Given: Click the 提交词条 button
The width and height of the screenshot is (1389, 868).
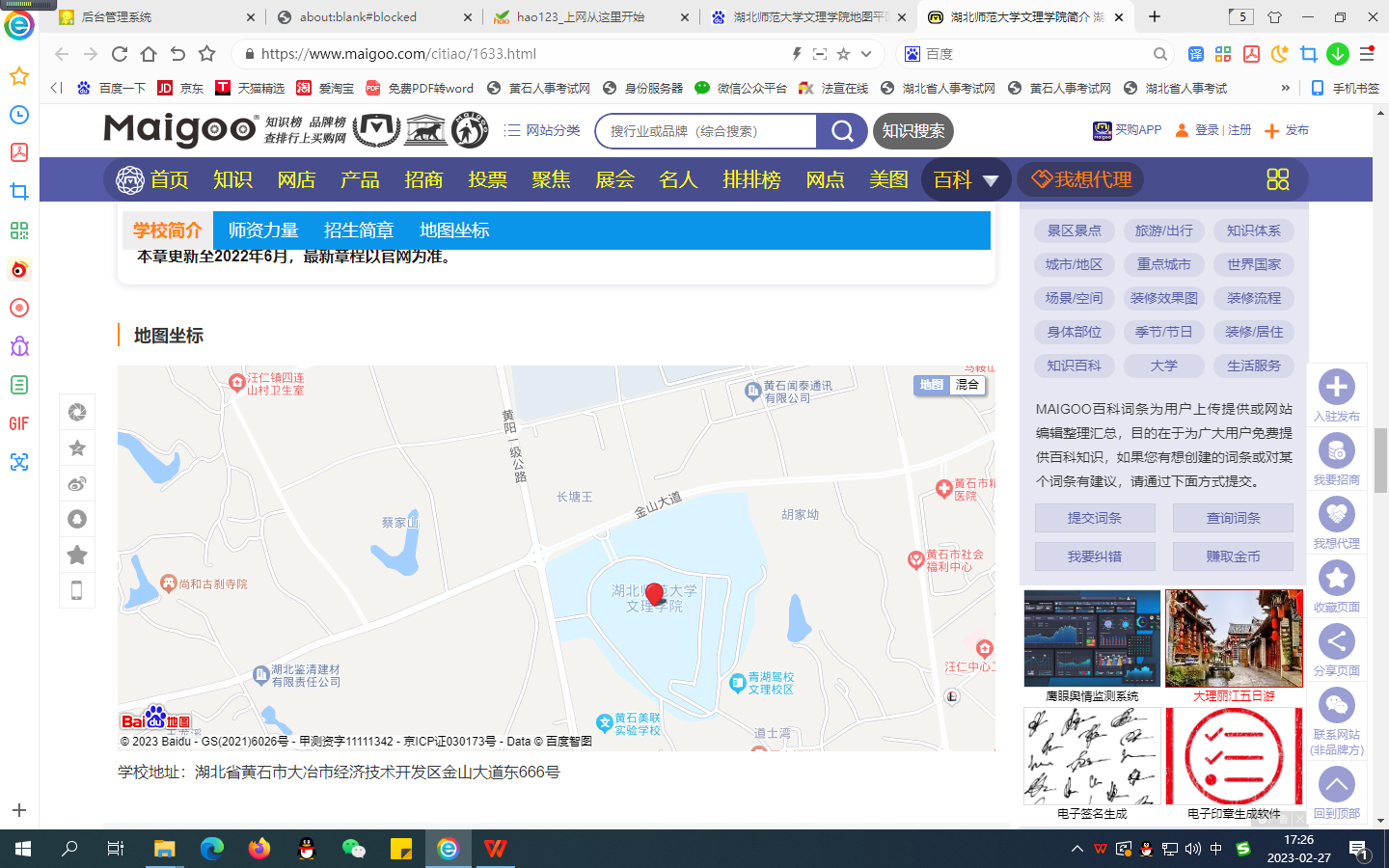Looking at the screenshot, I should pos(1094,518).
